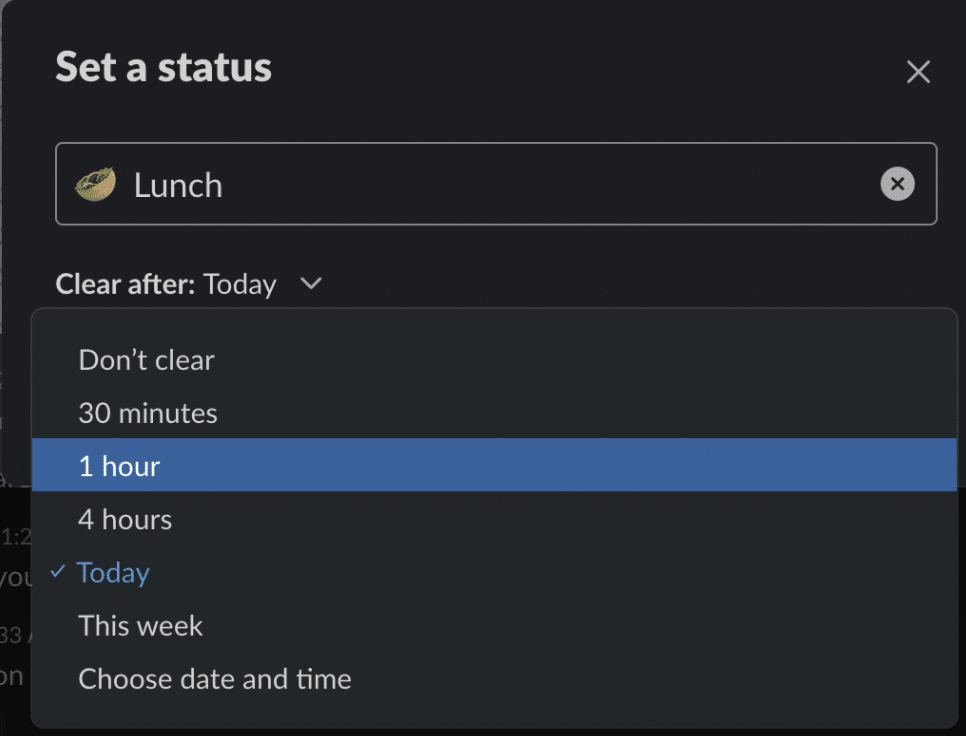The width and height of the screenshot is (966, 736).
Task: Select the 30 minutes option
Action: (x=494, y=413)
